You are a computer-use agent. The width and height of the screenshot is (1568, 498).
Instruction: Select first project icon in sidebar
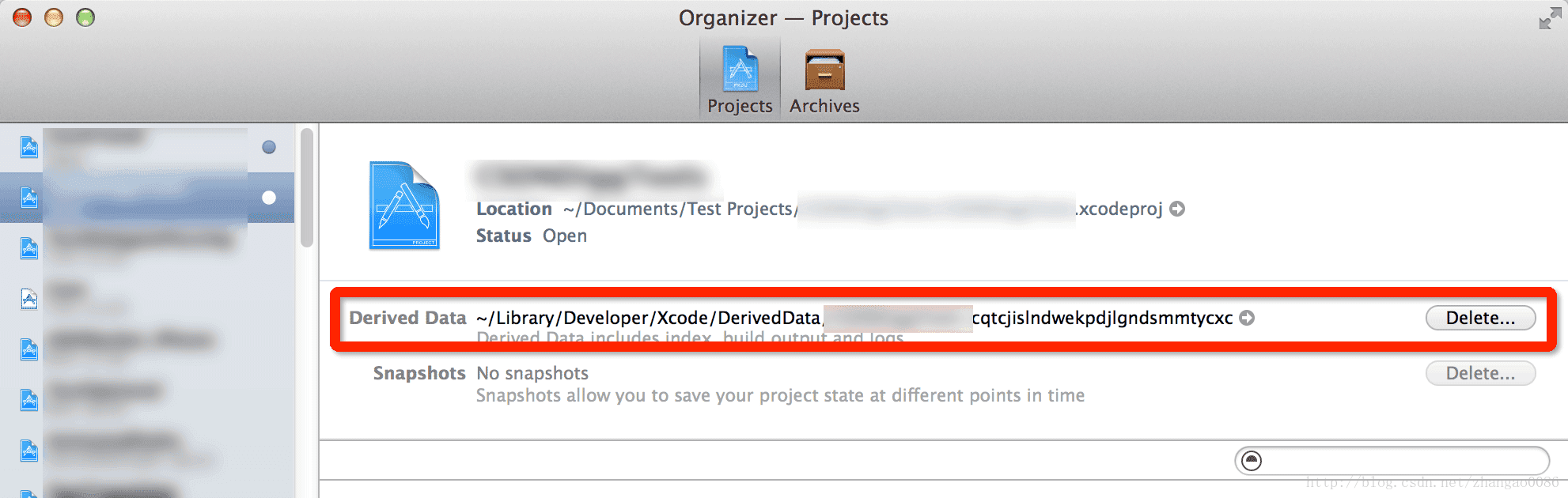pos(29,147)
